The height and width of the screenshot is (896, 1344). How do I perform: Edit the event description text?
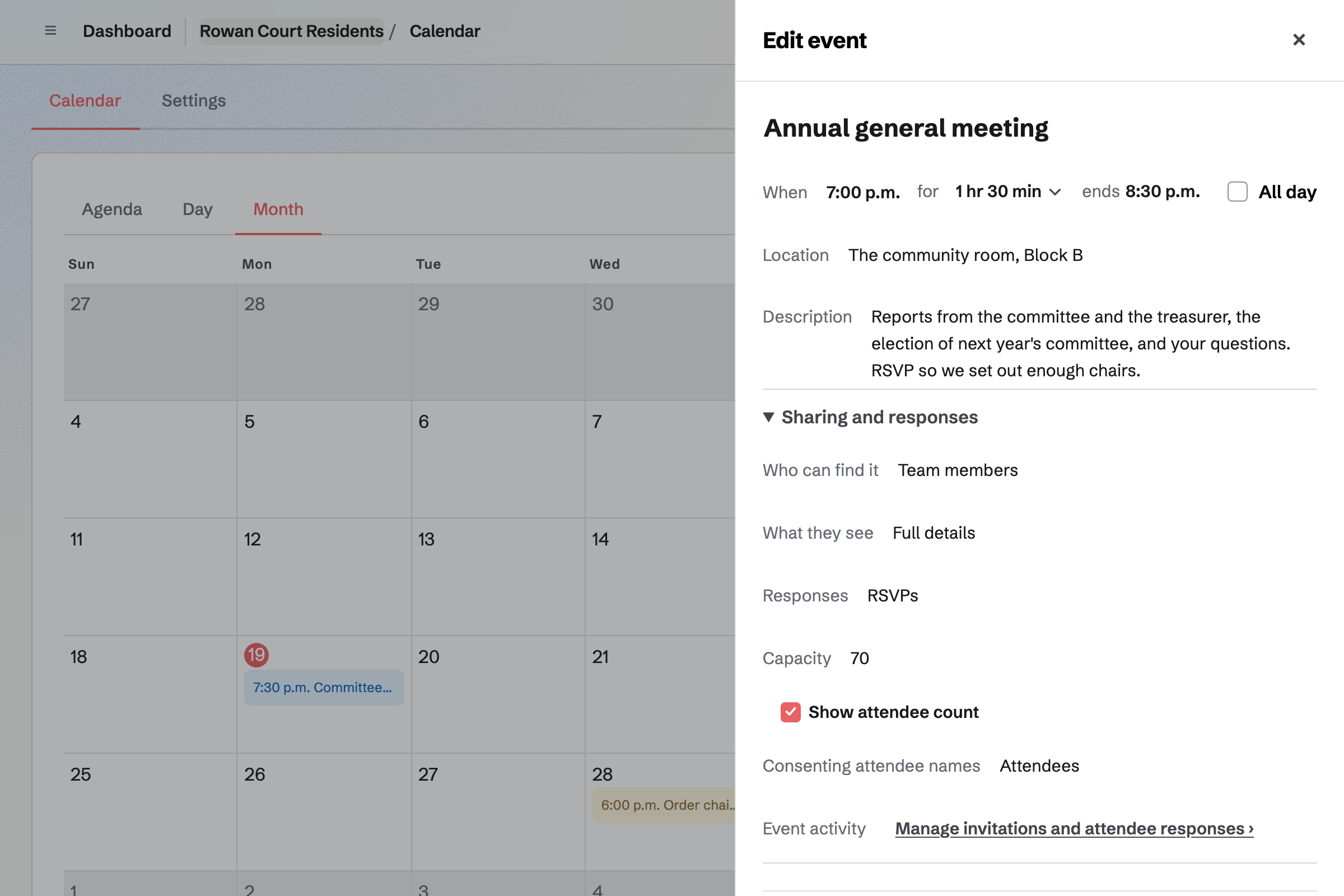pos(1081,343)
